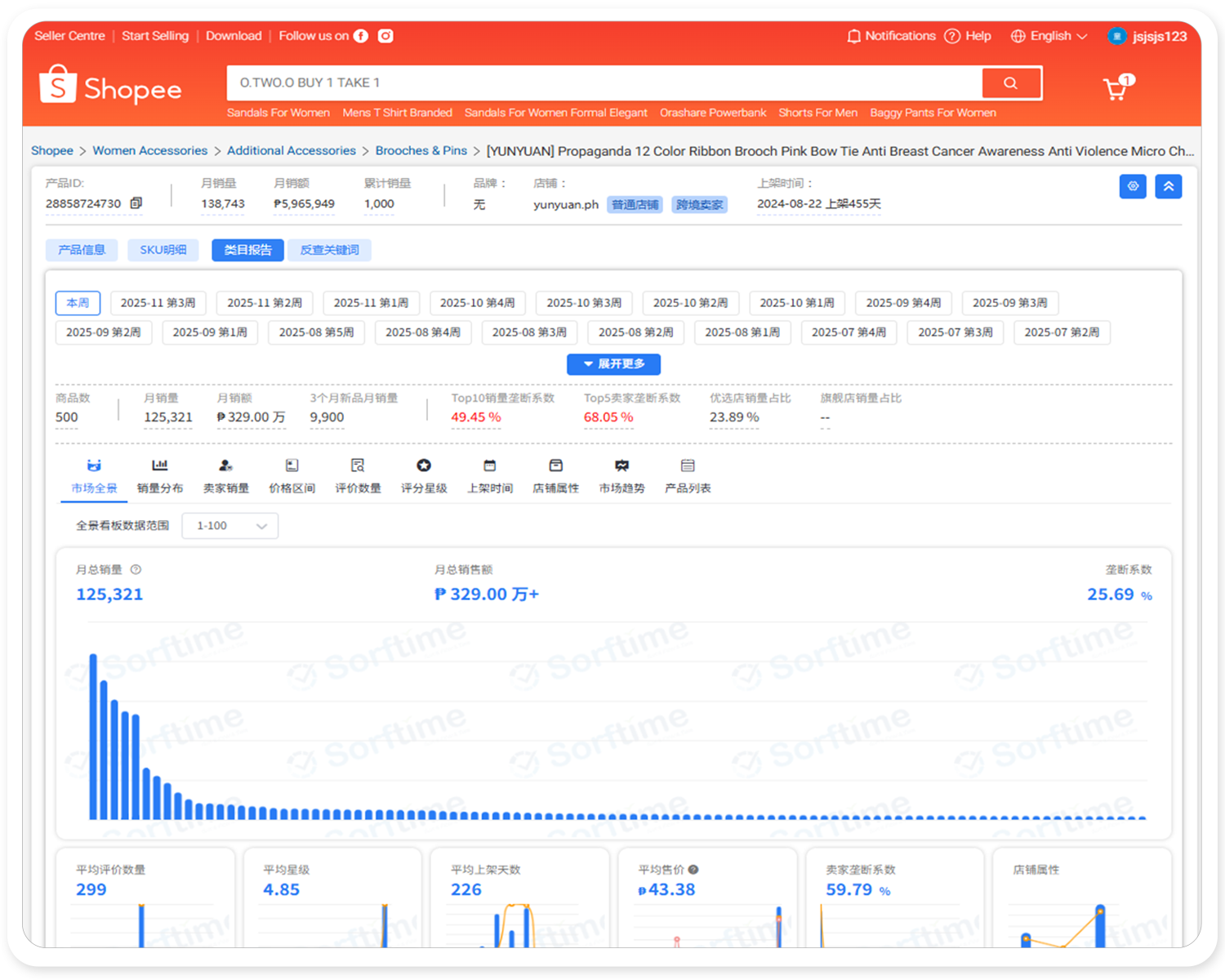This screenshot has width=1225, height=980.
Task: Click help icon beside 月总销量
Action: [x=136, y=569]
